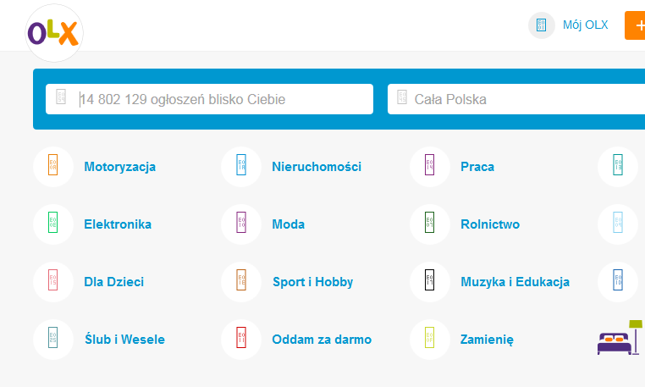Image resolution: width=645 pixels, height=387 pixels.
Task: Click the Rolnictwo category icon
Action: 429,224
